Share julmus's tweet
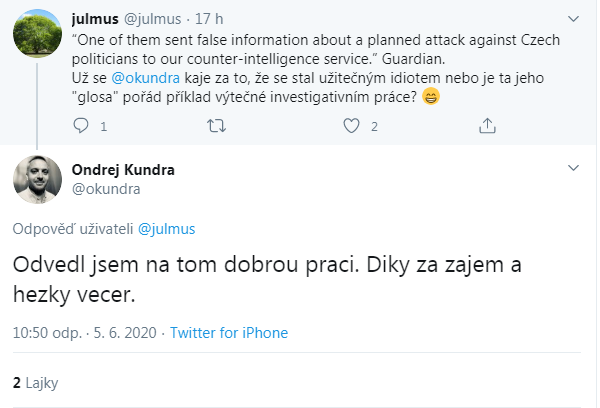This screenshot has width=600, height=408. pos(488,126)
